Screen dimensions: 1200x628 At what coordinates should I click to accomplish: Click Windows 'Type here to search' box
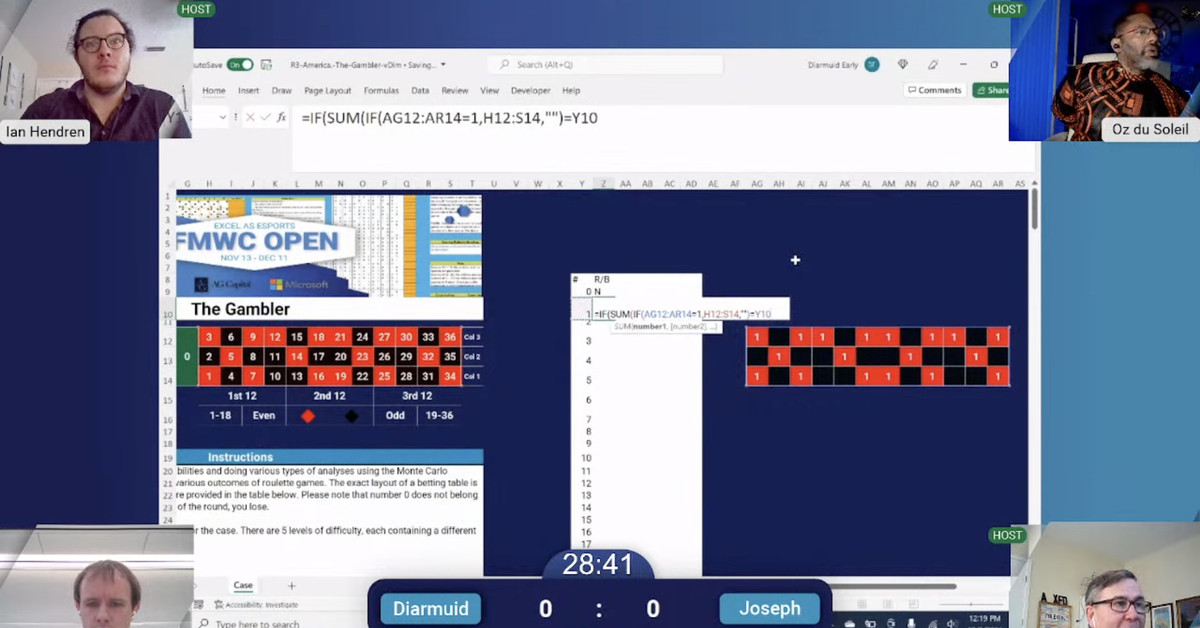[250, 623]
